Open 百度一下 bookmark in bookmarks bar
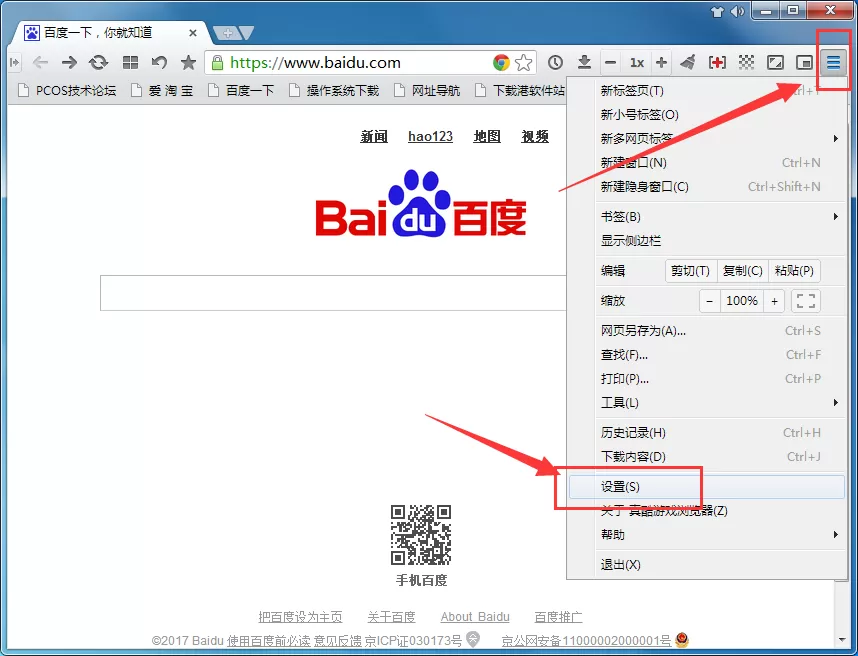Screen dimensions: 858x656 [241, 90]
